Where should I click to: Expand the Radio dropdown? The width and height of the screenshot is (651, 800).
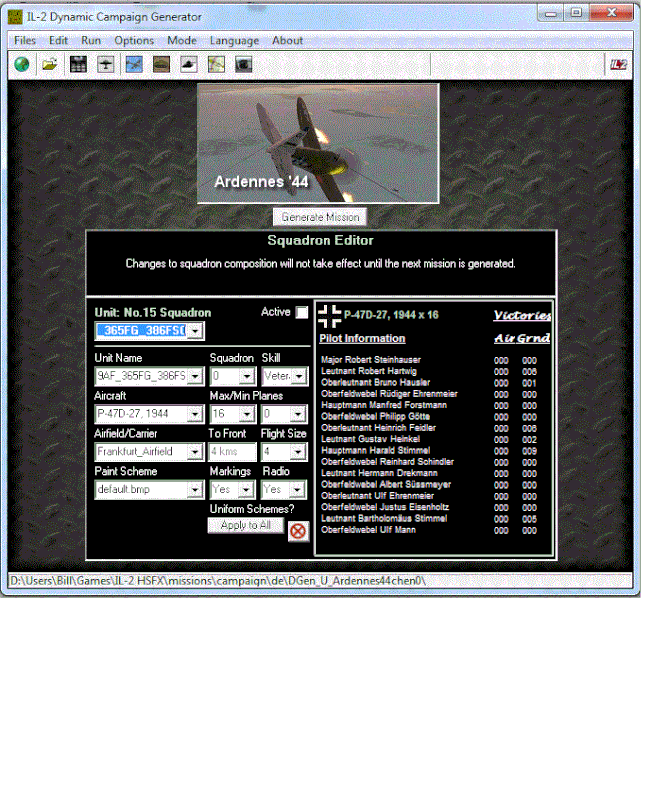tap(297, 490)
